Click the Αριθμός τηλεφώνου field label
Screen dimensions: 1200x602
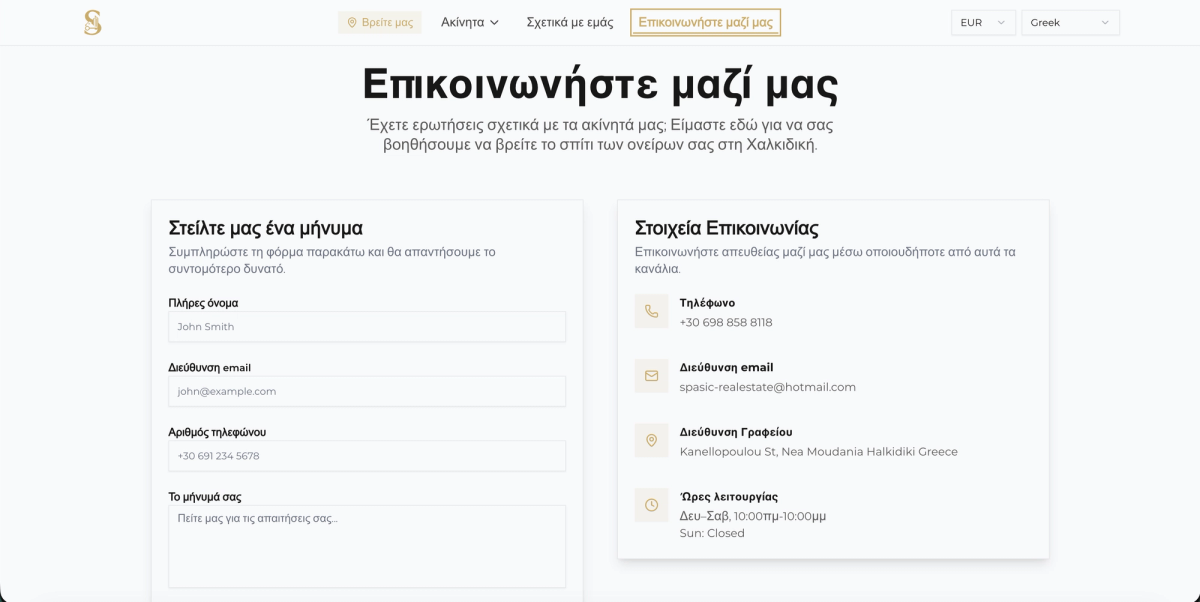coord(217,432)
